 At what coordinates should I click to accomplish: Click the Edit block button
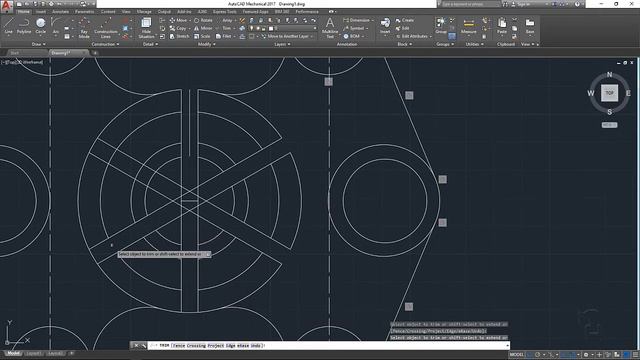[x=402, y=28]
